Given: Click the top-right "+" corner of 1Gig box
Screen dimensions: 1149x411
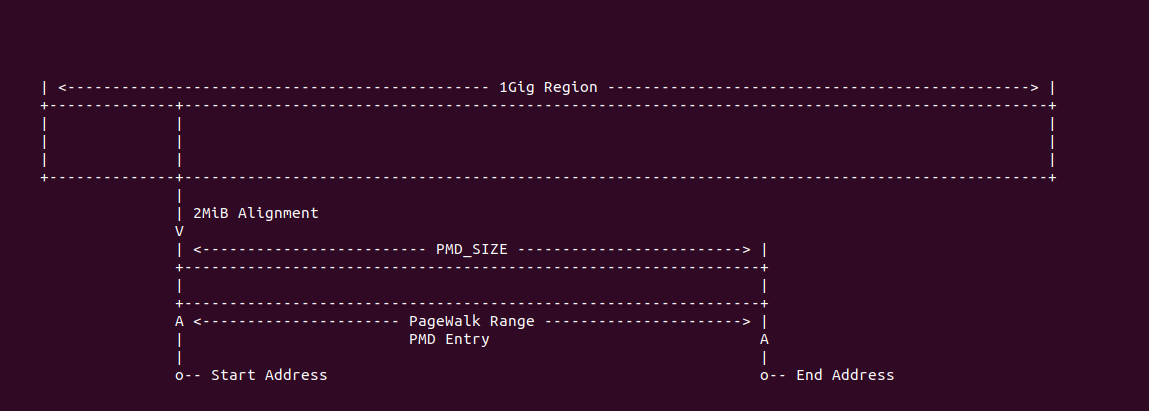Looking at the screenshot, I should point(1052,105).
